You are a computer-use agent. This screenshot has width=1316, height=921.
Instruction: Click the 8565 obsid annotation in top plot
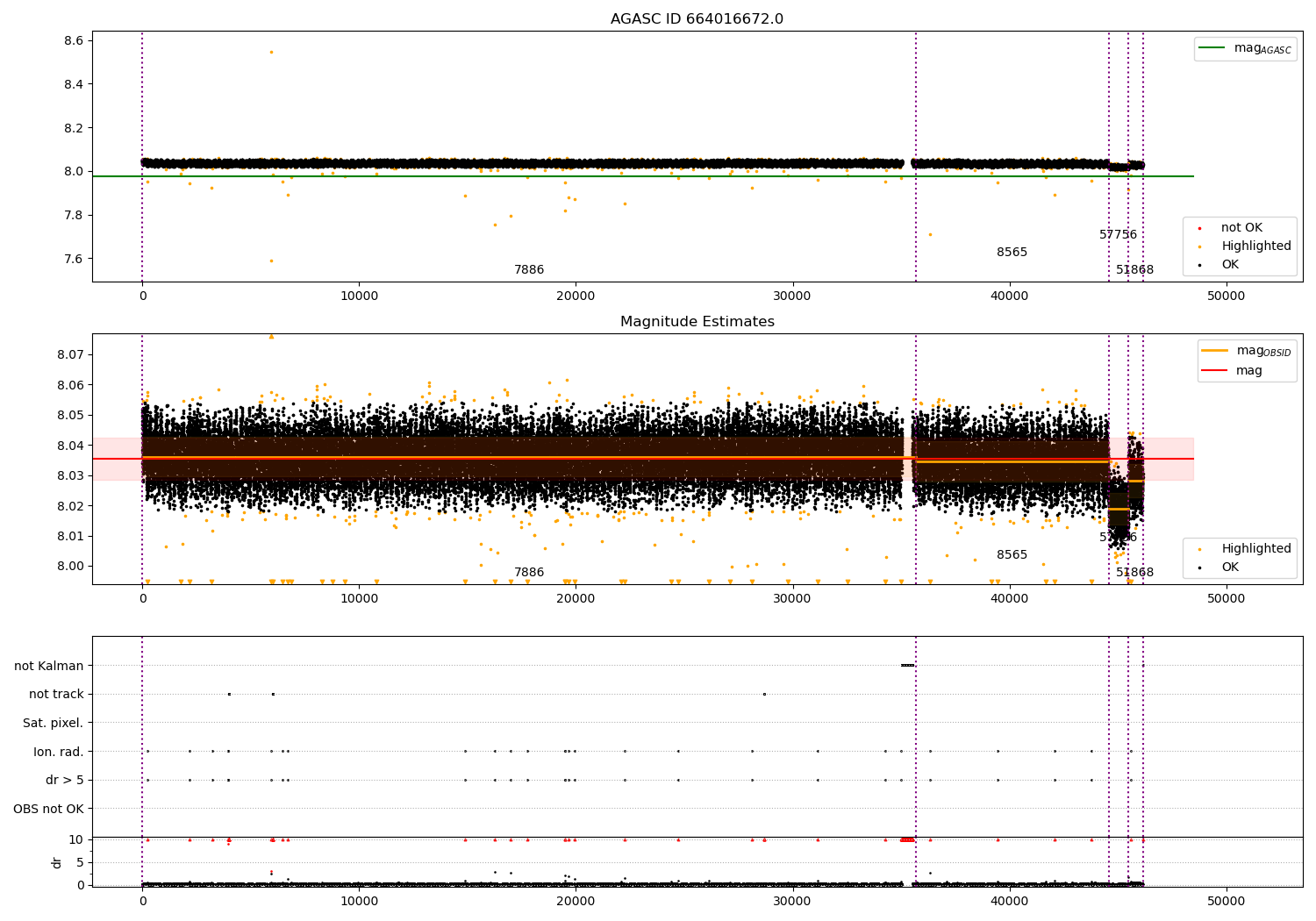pyautogui.click(x=1012, y=252)
